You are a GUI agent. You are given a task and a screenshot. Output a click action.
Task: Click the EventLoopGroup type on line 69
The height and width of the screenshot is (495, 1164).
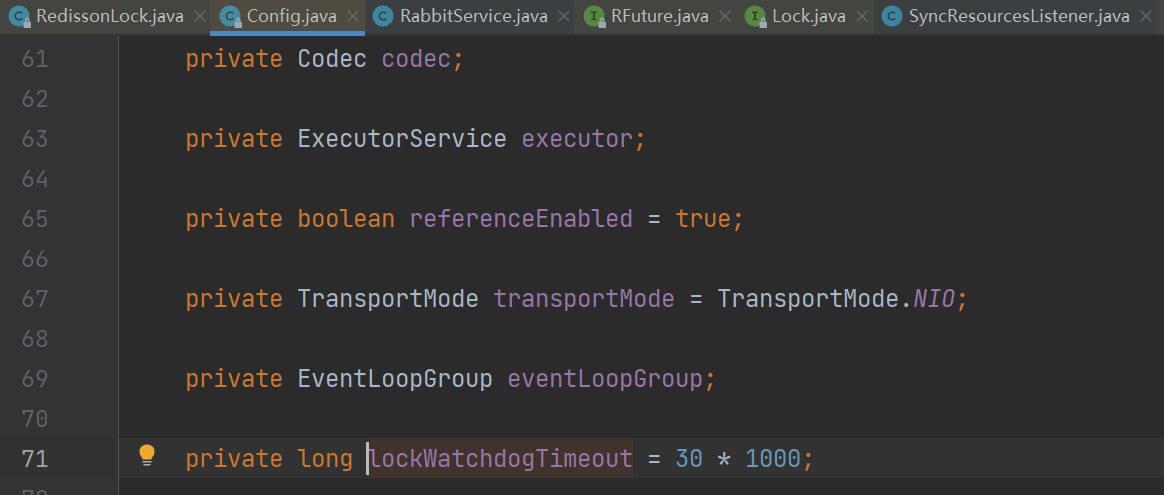(x=395, y=378)
